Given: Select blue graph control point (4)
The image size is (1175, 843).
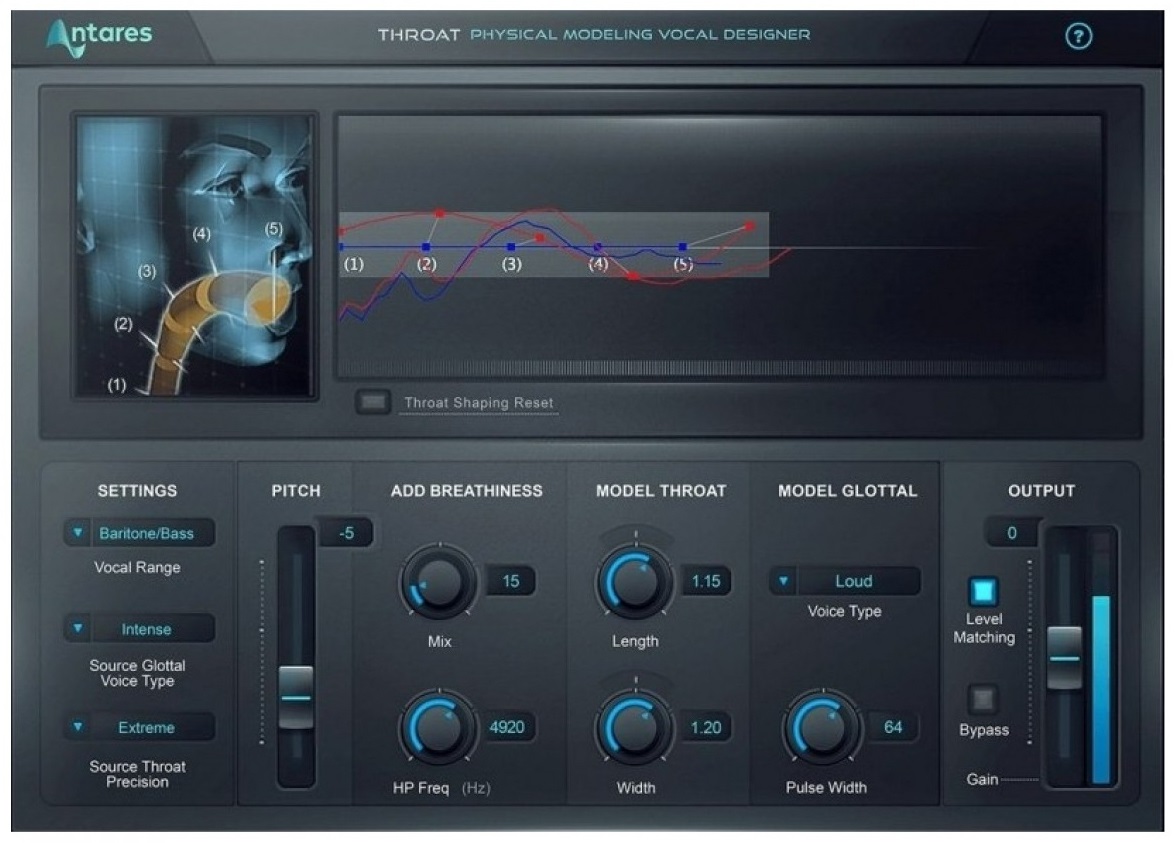Looking at the screenshot, I should tap(597, 247).
